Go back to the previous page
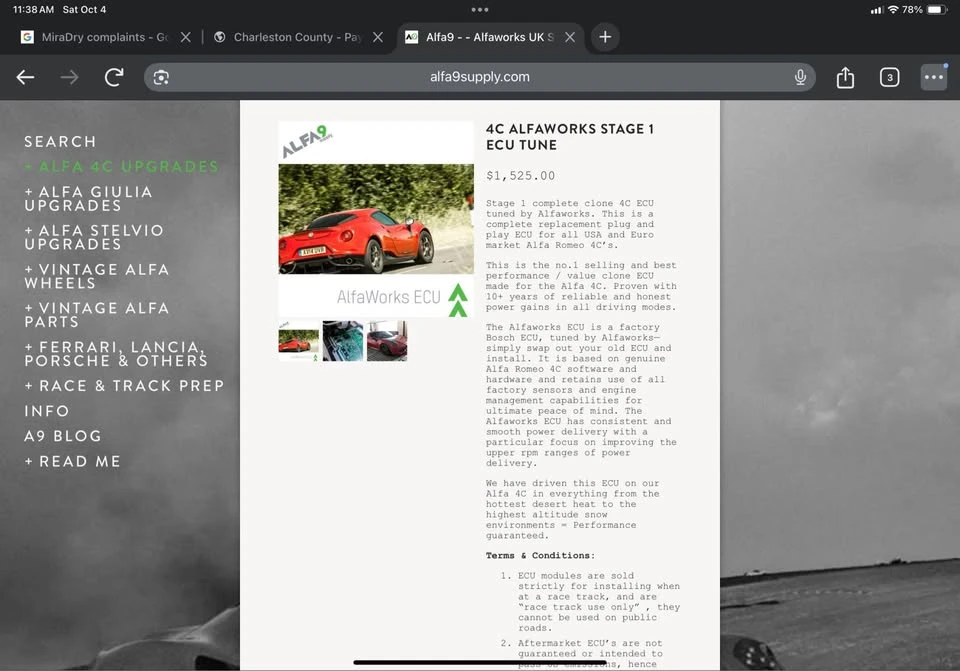 pos(25,77)
